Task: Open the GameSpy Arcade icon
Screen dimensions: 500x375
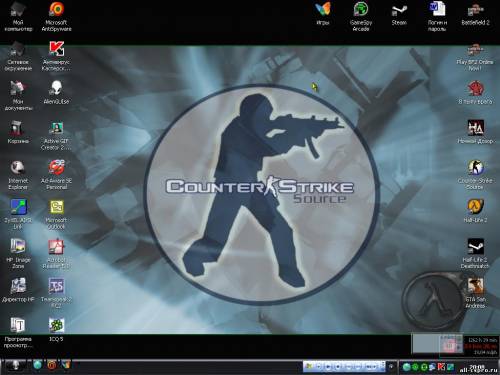Action: click(361, 17)
